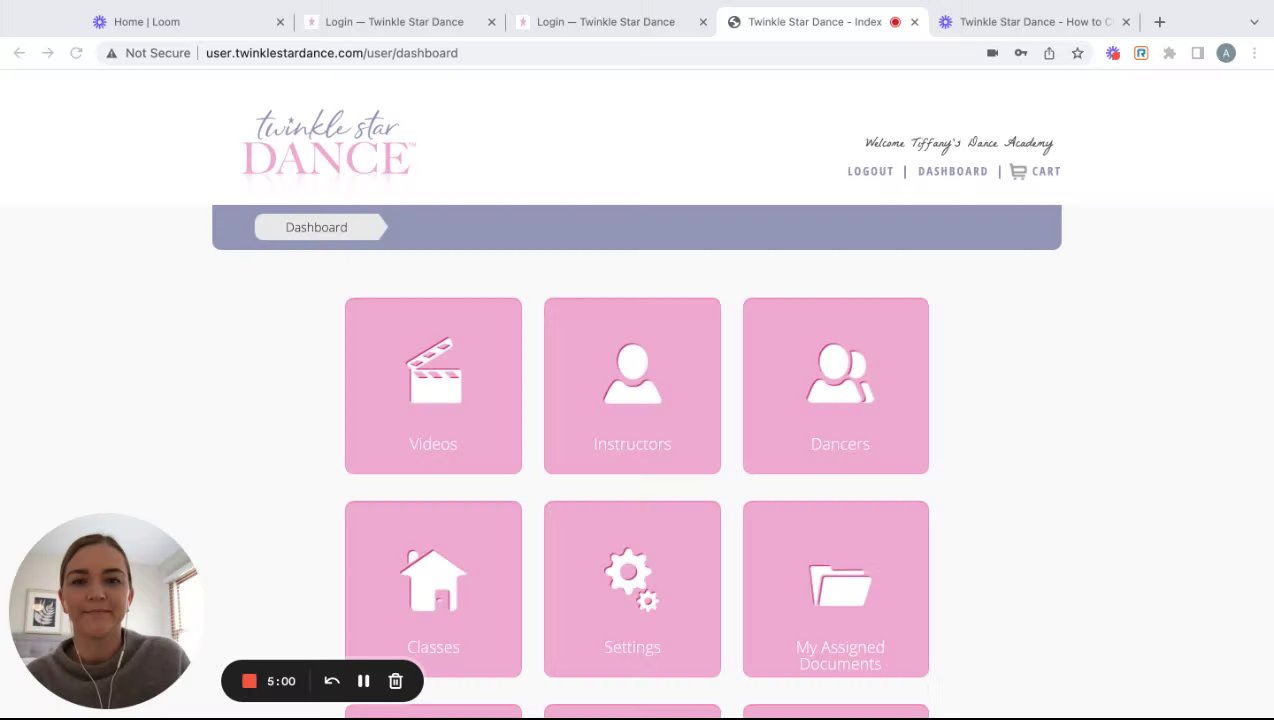Restart recording using the undo arrow
Image resolution: width=1274 pixels, height=720 pixels.
tap(332, 681)
